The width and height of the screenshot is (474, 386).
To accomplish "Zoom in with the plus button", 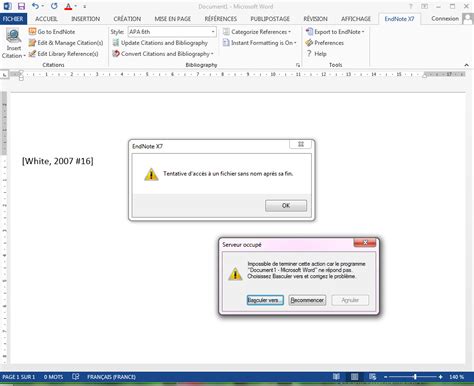I will pyautogui.click(x=440, y=377).
